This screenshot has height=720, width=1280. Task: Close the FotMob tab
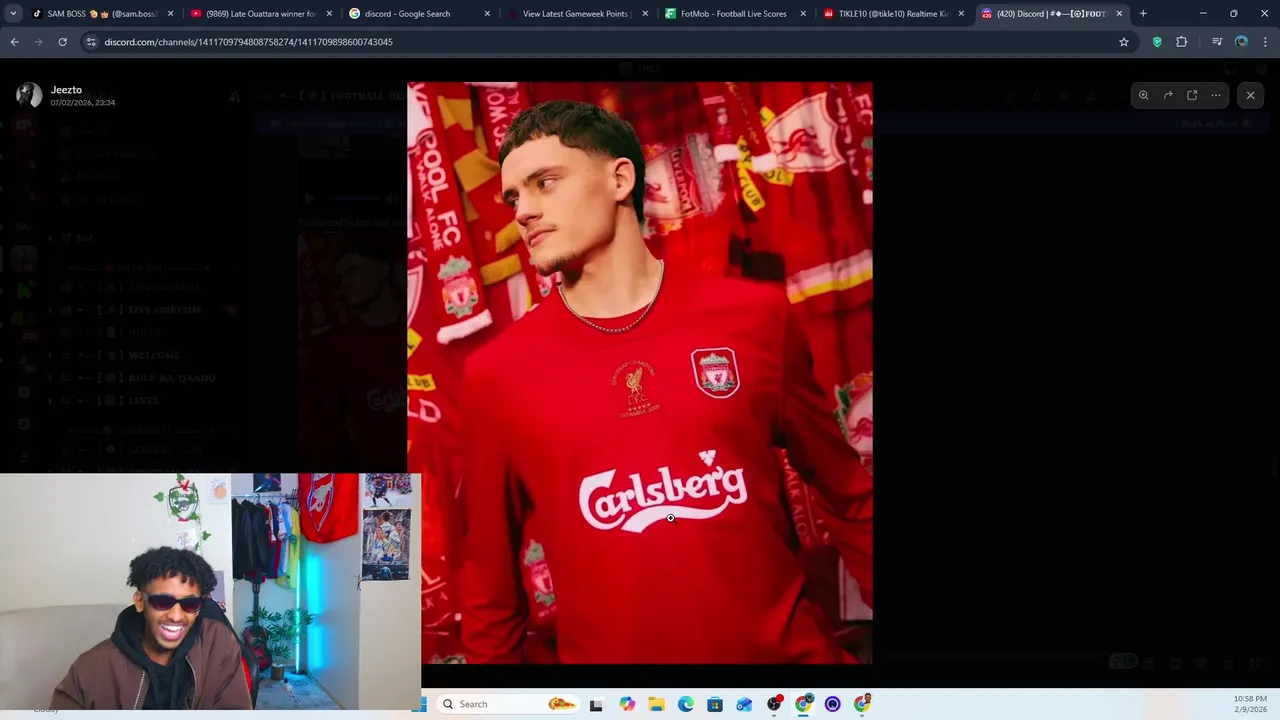click(803, 14)
